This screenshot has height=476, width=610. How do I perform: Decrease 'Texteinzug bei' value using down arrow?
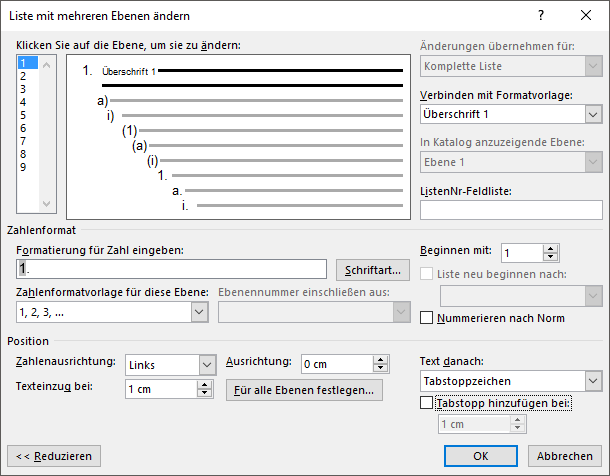pos(206,394)
